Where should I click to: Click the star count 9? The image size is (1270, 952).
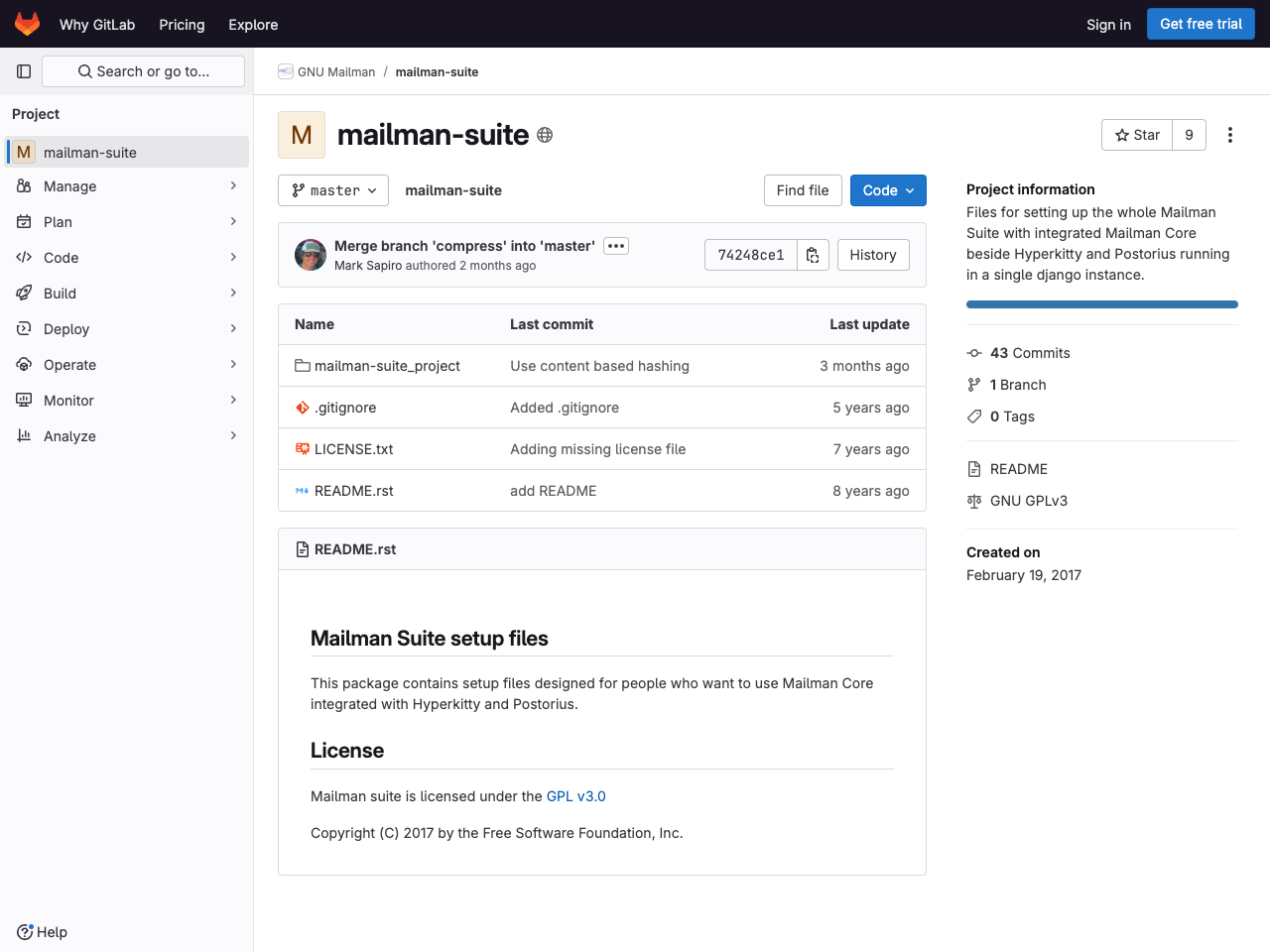(x=1189, y=135)
